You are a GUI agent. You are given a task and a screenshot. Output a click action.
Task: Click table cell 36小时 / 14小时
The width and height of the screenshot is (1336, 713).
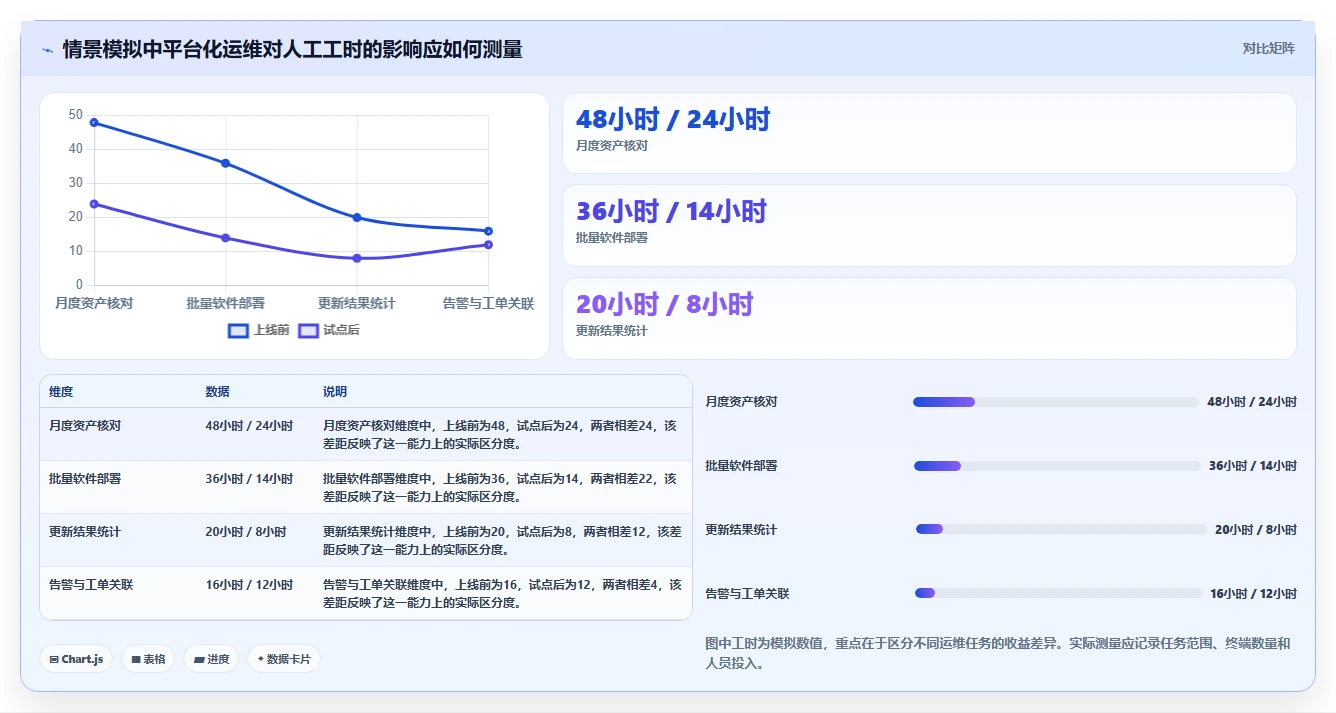[x=249, y=478]
